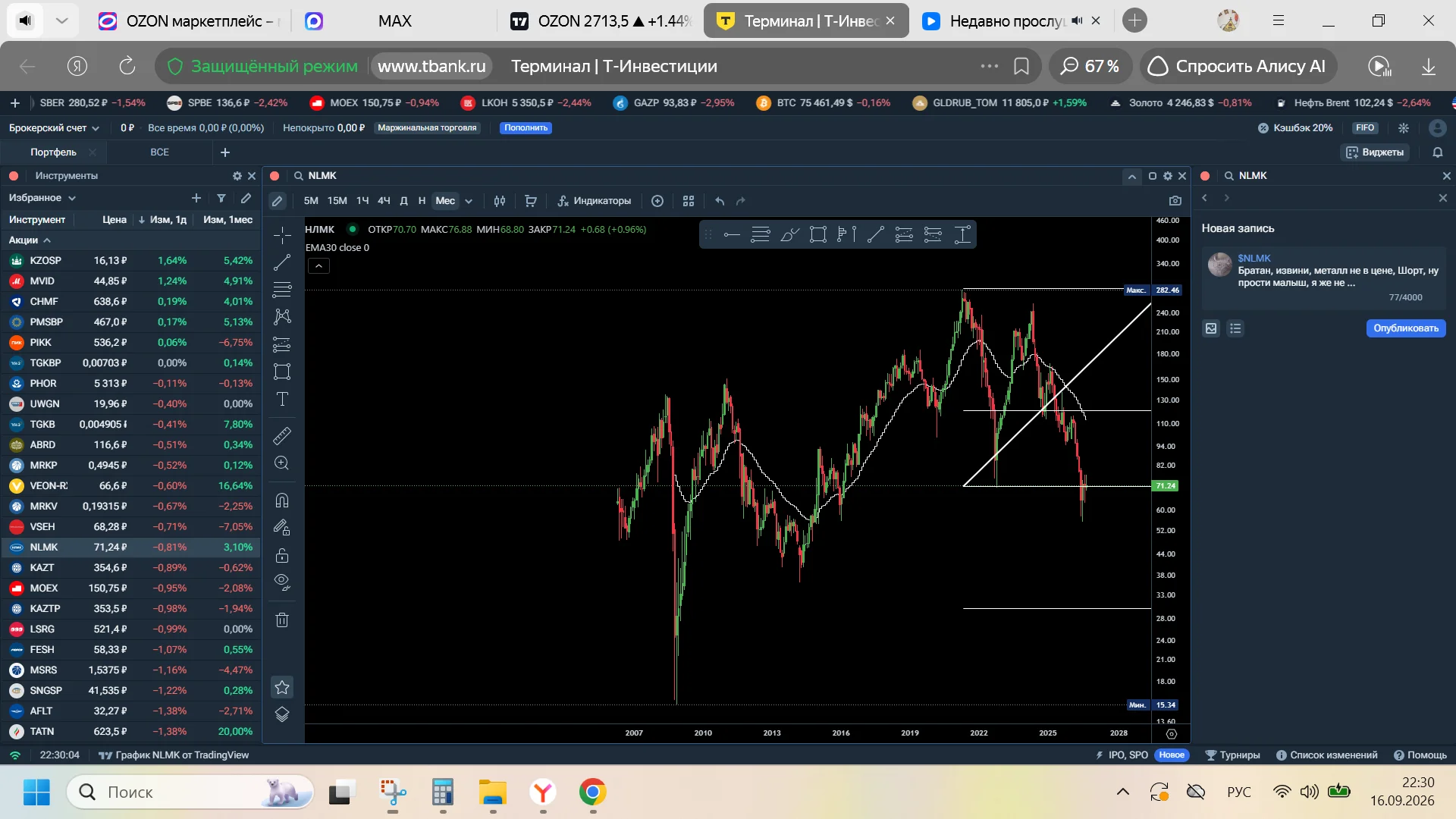Select the Мес monthly timeframe
Screen dimensions: 1456x819
coord(445,201)
